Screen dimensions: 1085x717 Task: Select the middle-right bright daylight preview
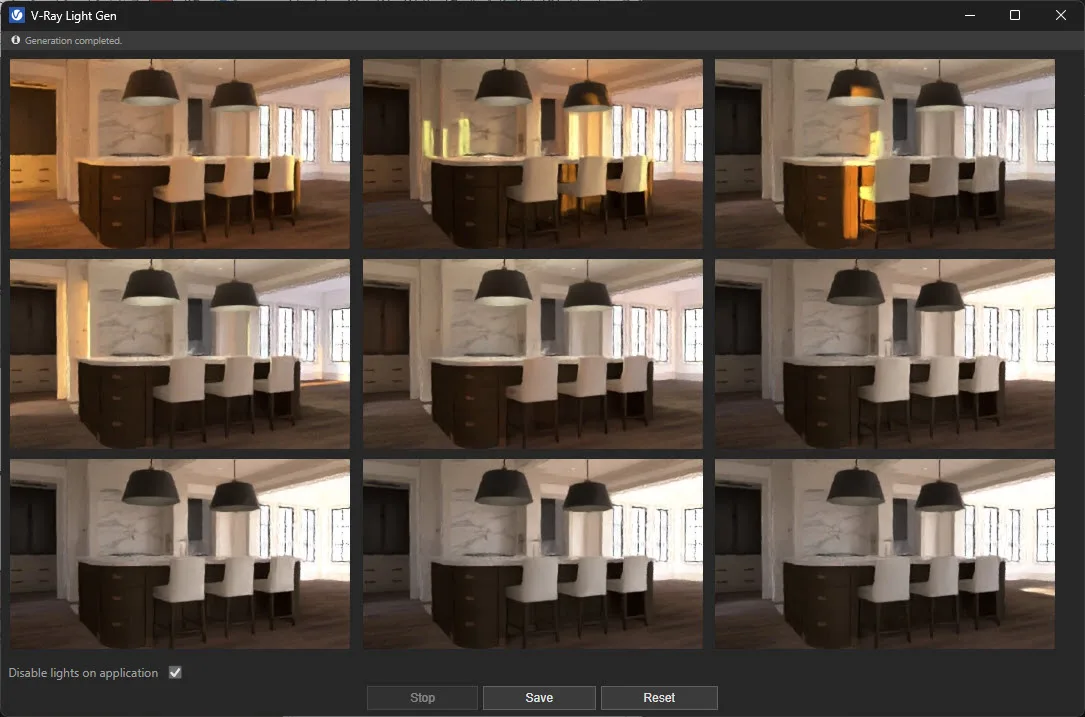(884, 353)
